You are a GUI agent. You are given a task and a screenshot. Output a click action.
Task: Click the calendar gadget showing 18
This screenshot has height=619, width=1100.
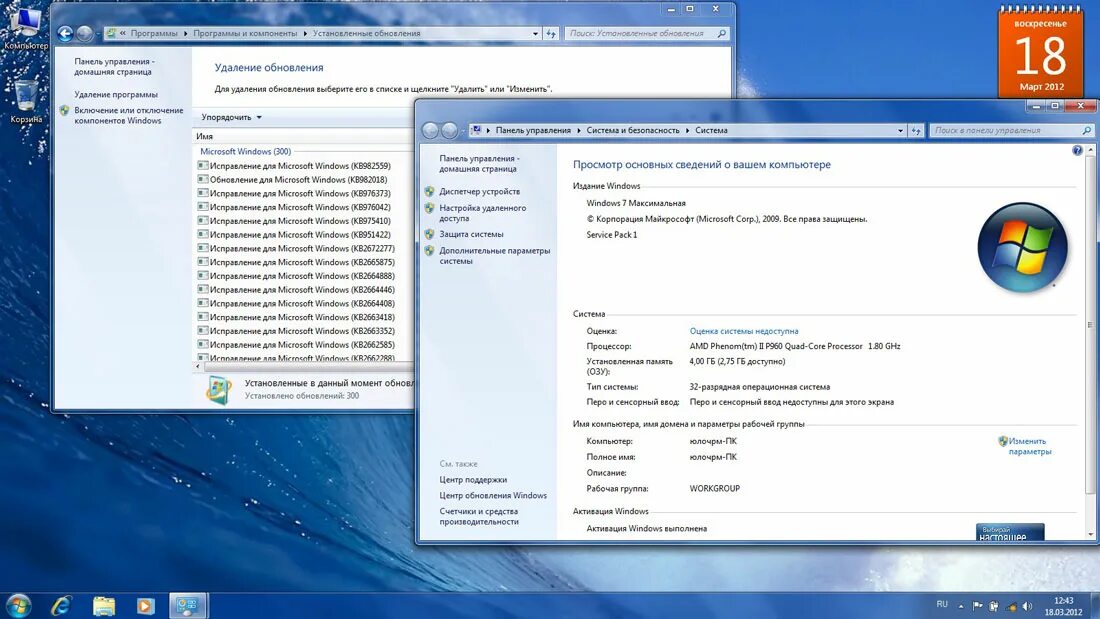(1041, 52)
